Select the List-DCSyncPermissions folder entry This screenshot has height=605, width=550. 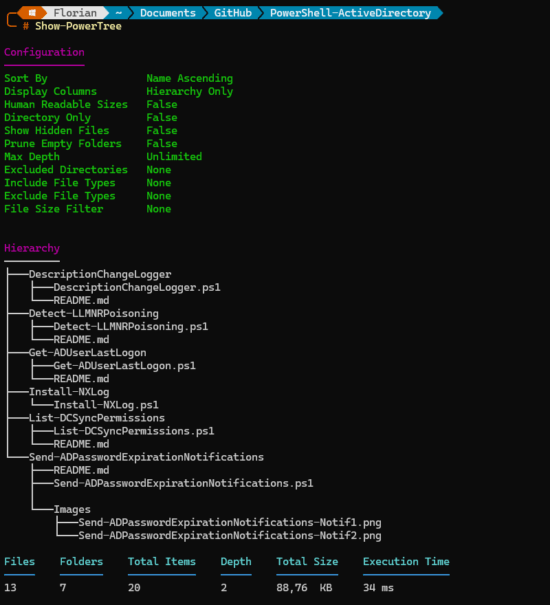pyautogui.click(x=97, y=418)
